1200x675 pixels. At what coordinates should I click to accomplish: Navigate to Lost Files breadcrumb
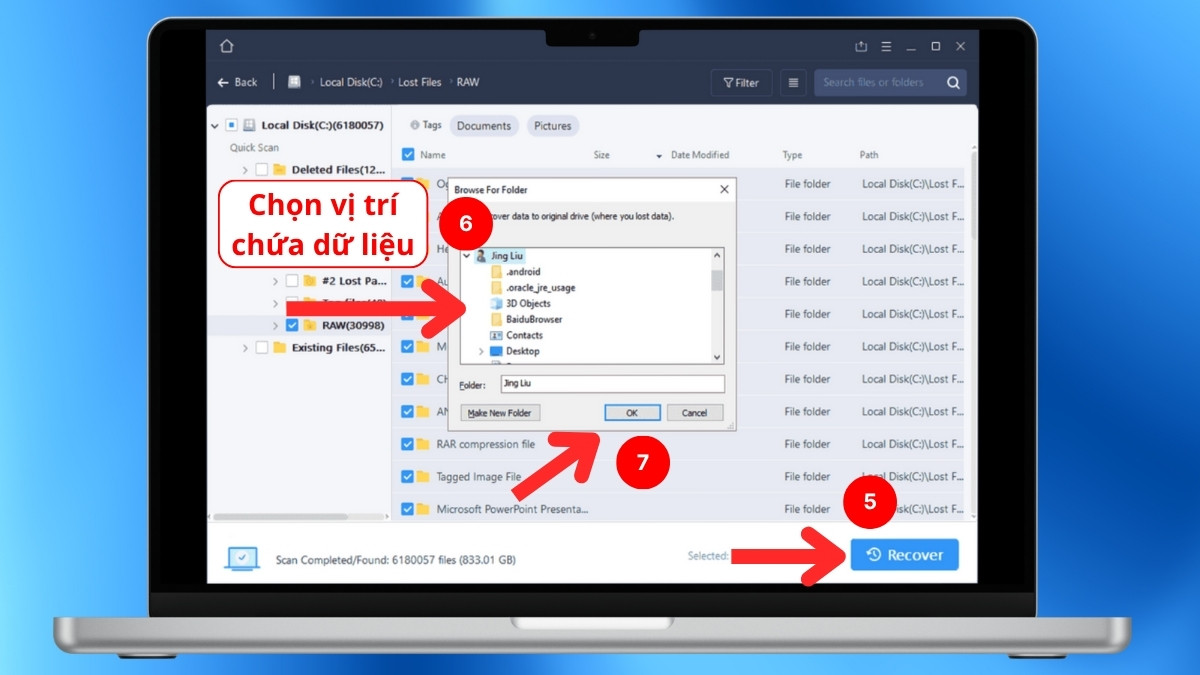[420, 82]
